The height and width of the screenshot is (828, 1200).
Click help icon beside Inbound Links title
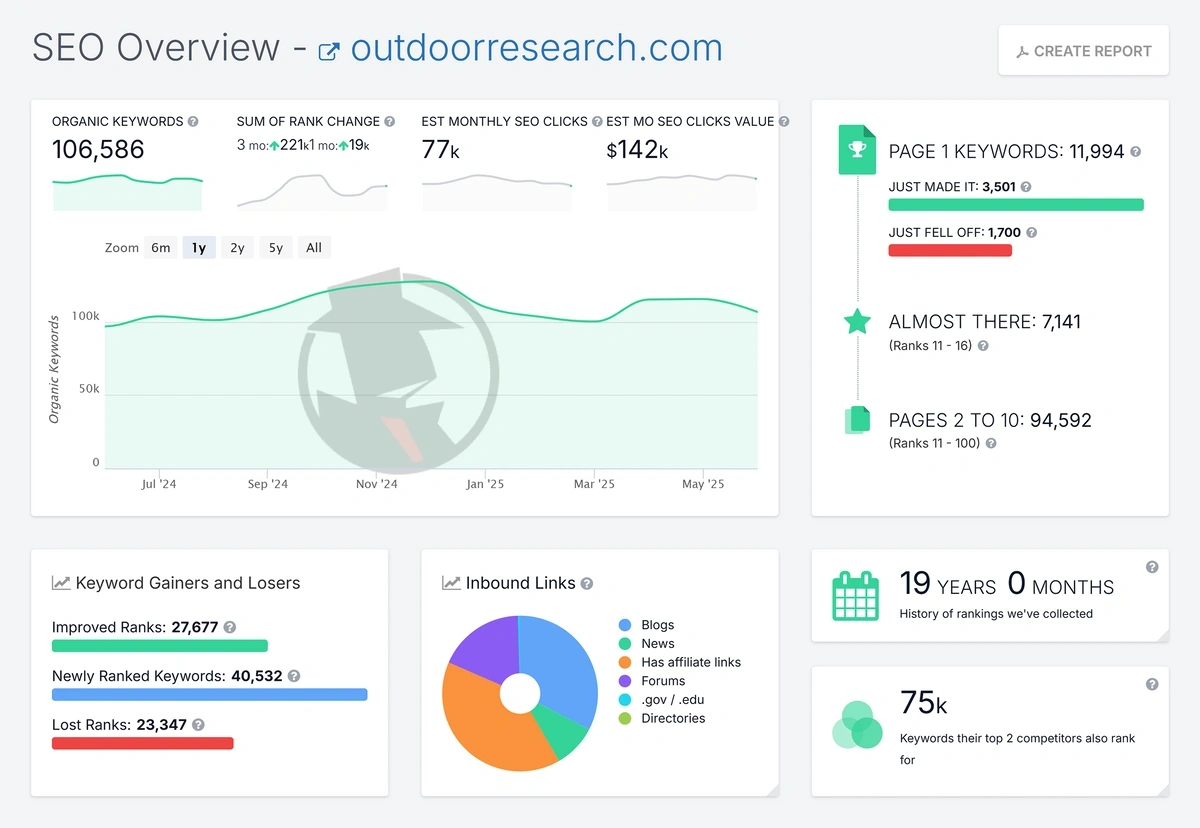[x=587, y=583]
